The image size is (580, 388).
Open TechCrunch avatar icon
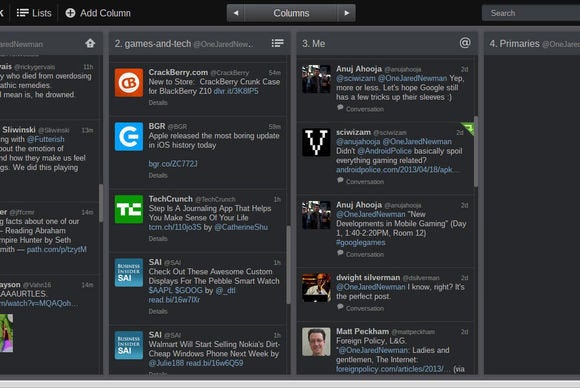pyautogui.click(x=129, y=209)
